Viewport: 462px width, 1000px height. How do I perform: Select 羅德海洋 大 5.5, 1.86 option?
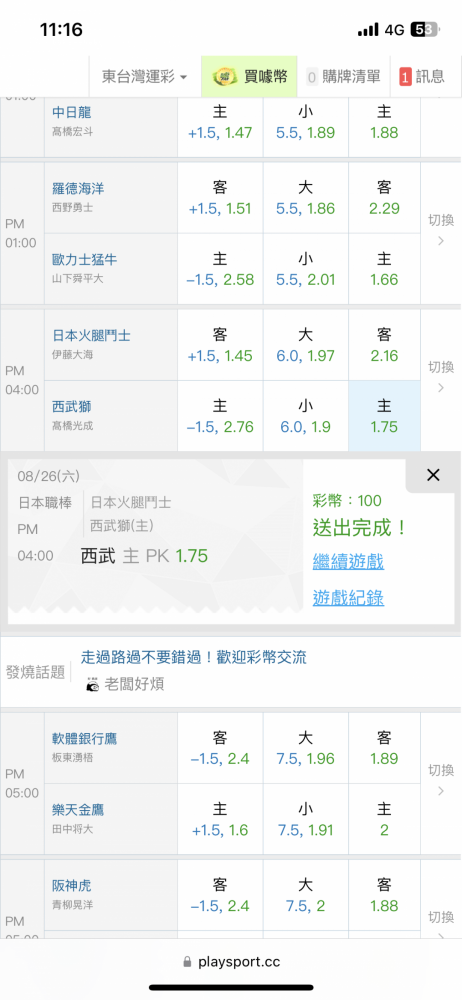[x=306, y=198]
